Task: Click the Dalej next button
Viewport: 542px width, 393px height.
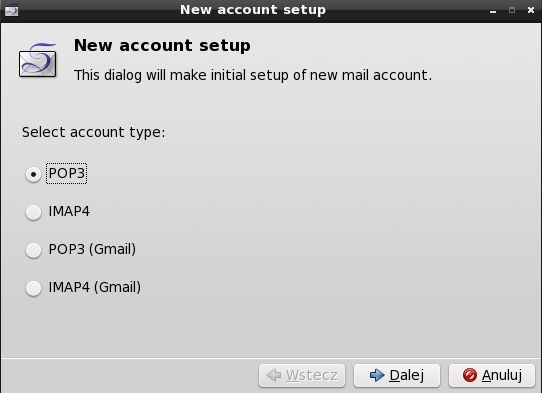Action: pos(397,375)
